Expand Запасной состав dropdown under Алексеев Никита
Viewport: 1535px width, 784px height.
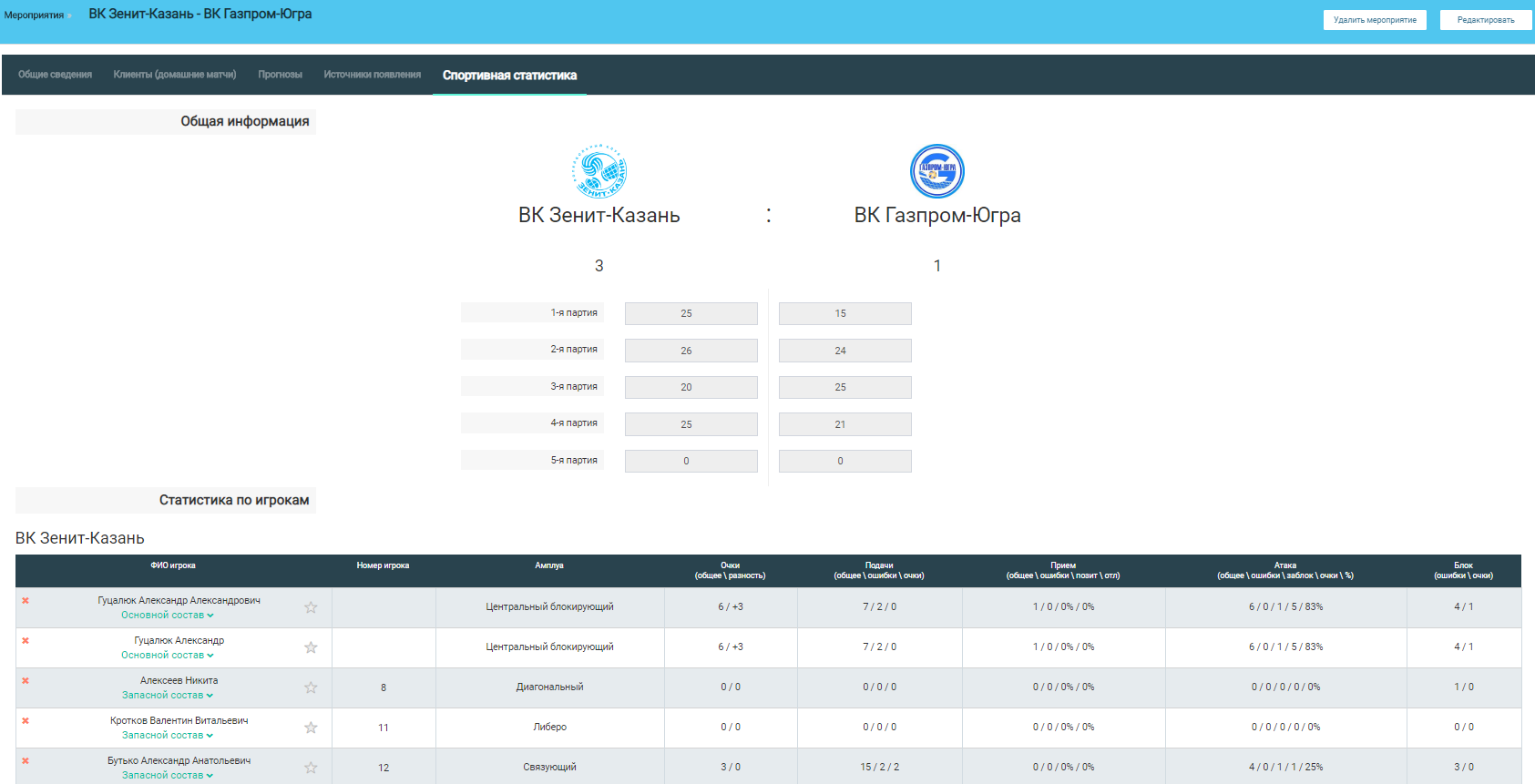(168, 696)
